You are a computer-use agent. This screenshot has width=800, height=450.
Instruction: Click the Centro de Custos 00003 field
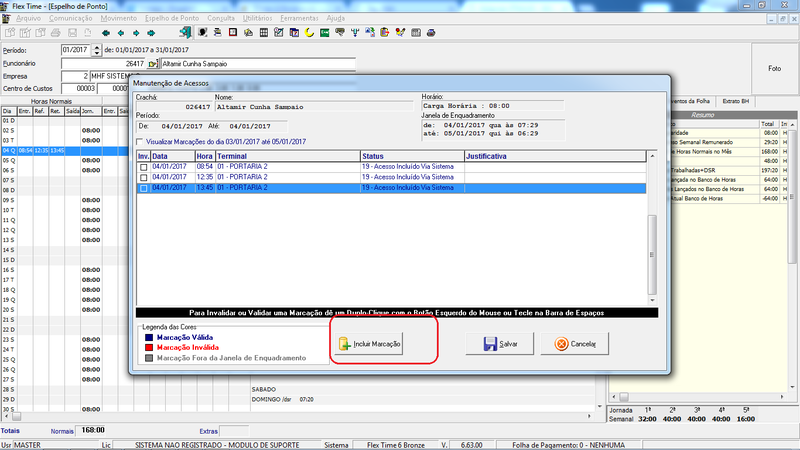79,89
